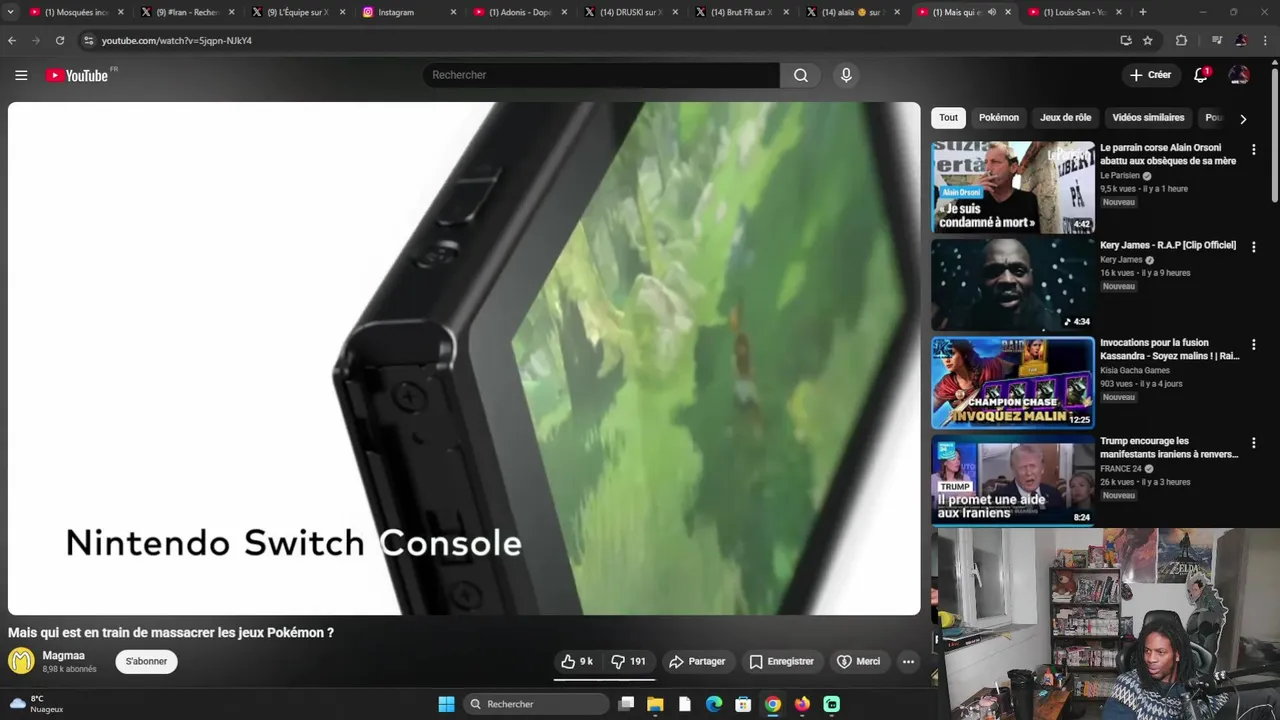The image size is (1280, 720).
Task: Click the taskbar Rechercher search box
Action: [x=536, y=704]
